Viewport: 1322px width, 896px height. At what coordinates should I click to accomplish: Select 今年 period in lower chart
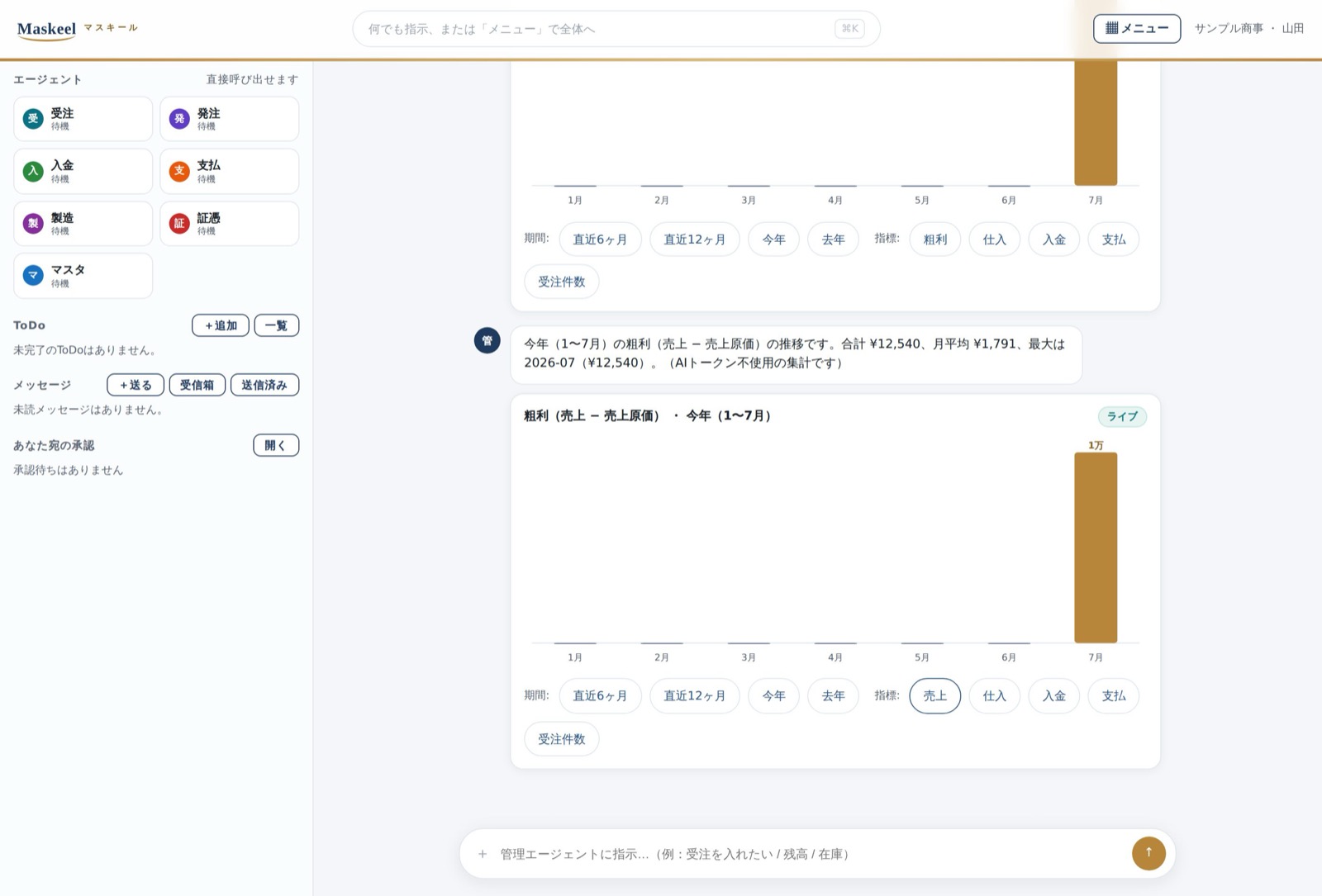774,696
